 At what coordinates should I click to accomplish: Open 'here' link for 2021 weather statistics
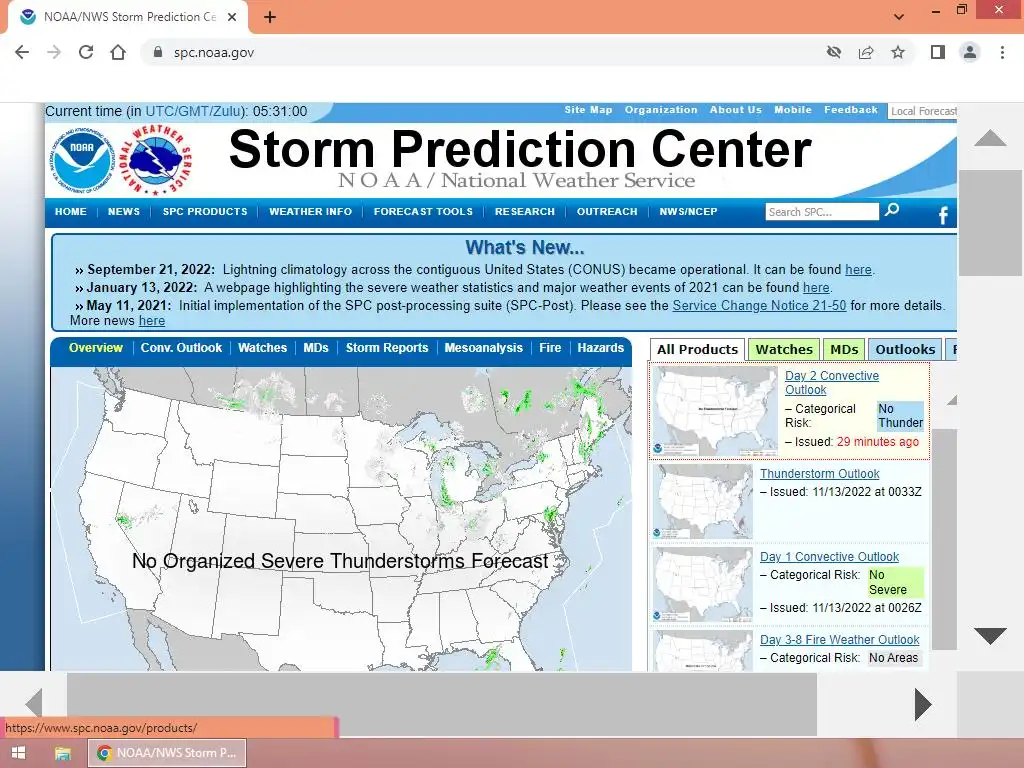coord(816,287)
